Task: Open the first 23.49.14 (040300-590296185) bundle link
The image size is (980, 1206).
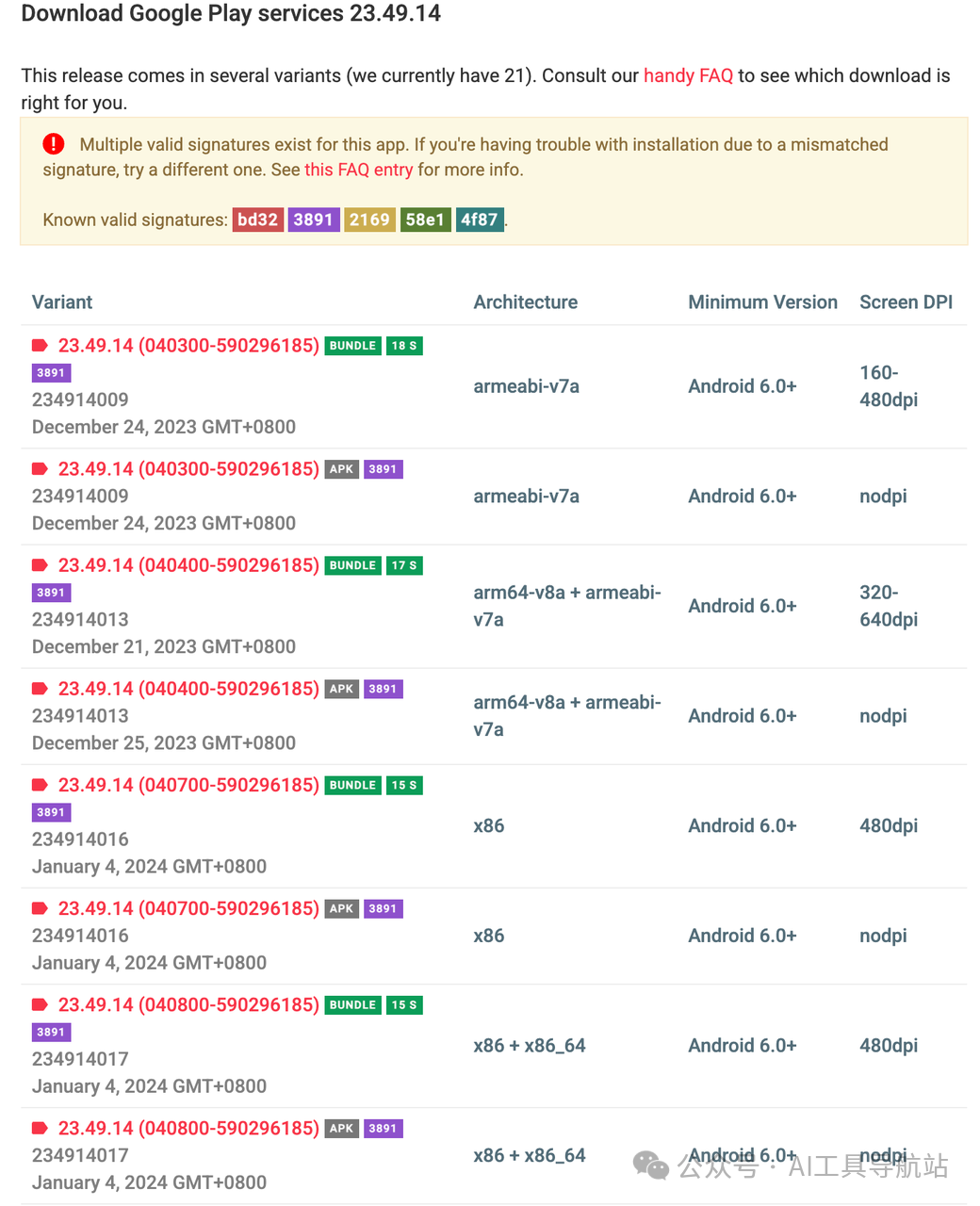Action: click(x=188, y=346)
